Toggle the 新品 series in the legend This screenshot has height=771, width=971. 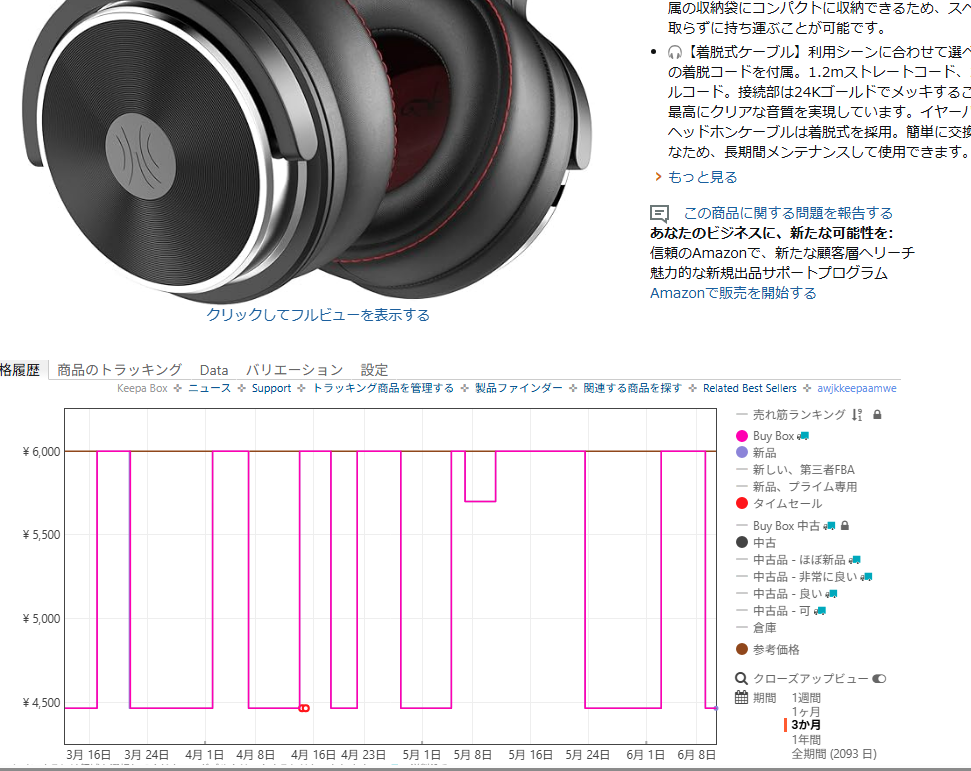(x=756, y=453)
